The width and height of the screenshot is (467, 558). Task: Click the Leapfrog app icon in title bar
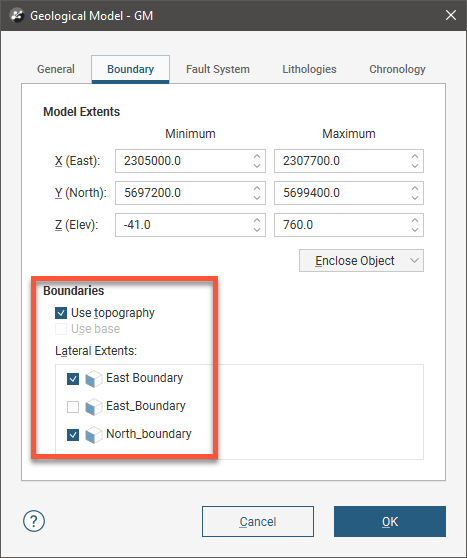17,16
